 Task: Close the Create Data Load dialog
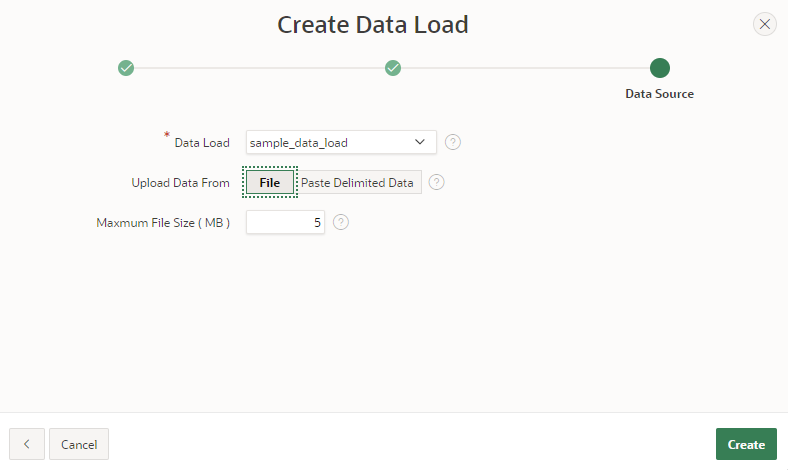764,24
